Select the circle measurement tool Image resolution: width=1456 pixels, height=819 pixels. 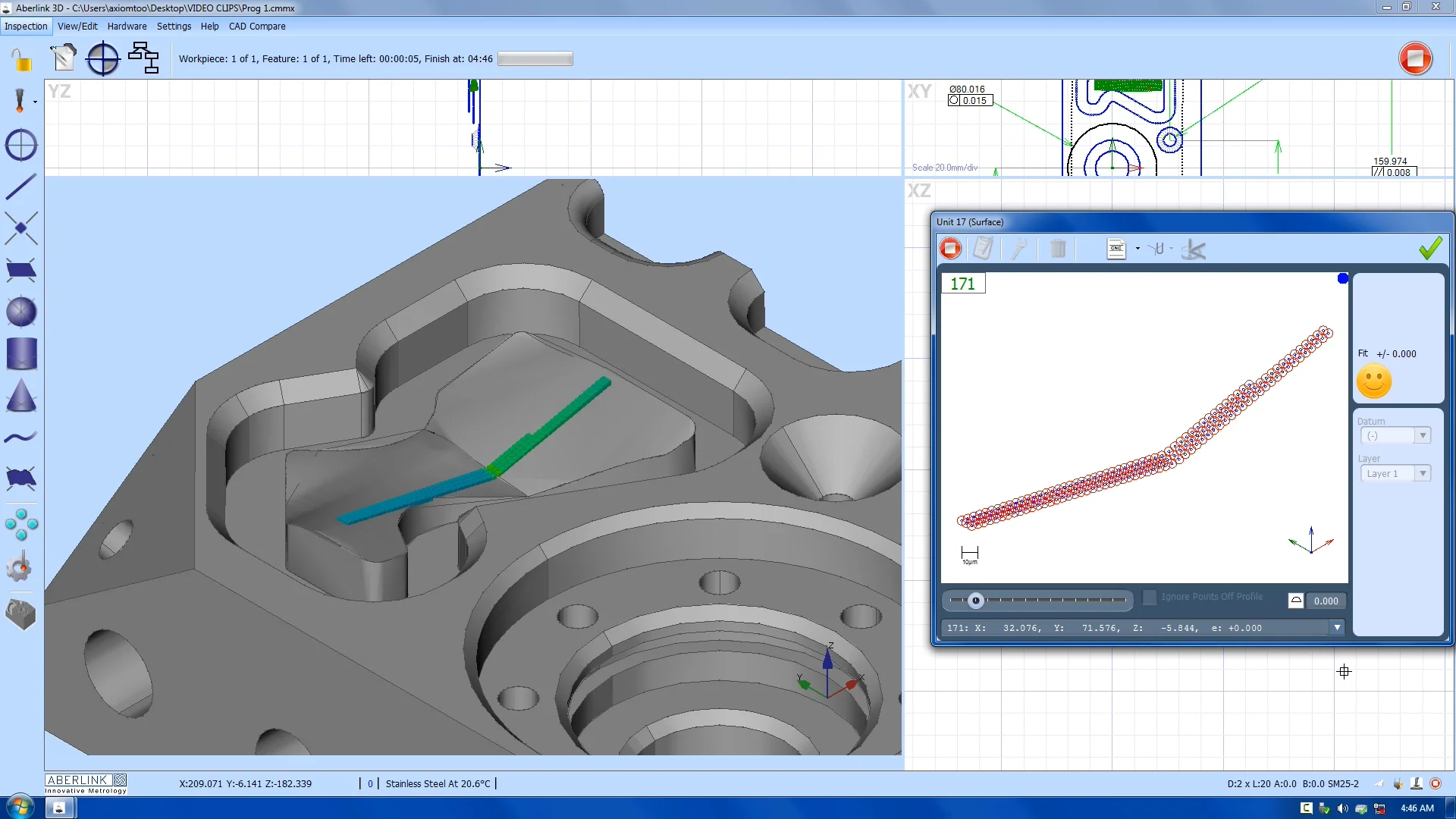[x=21, y=145]
